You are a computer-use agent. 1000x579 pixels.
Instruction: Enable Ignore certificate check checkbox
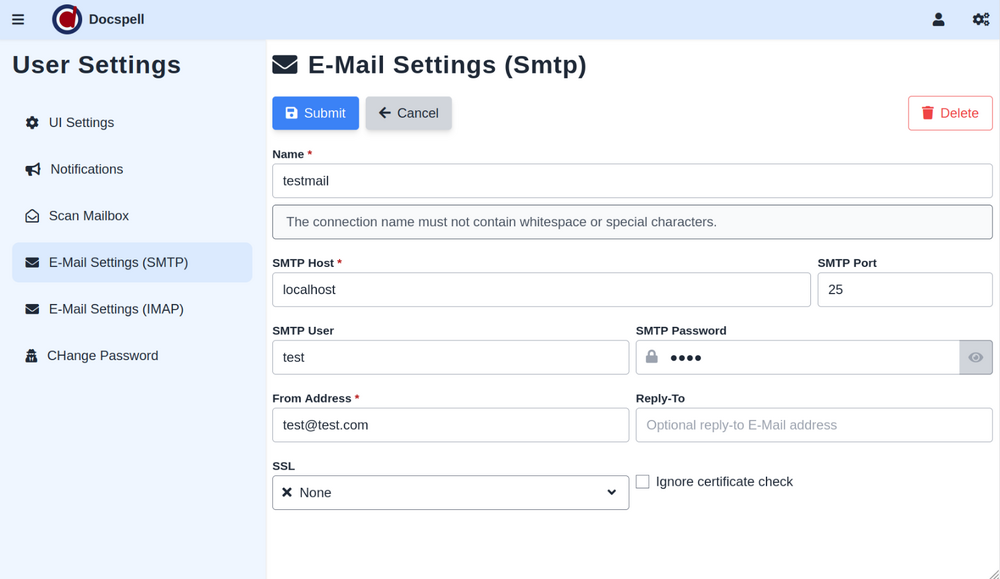[x=643, y=482]
